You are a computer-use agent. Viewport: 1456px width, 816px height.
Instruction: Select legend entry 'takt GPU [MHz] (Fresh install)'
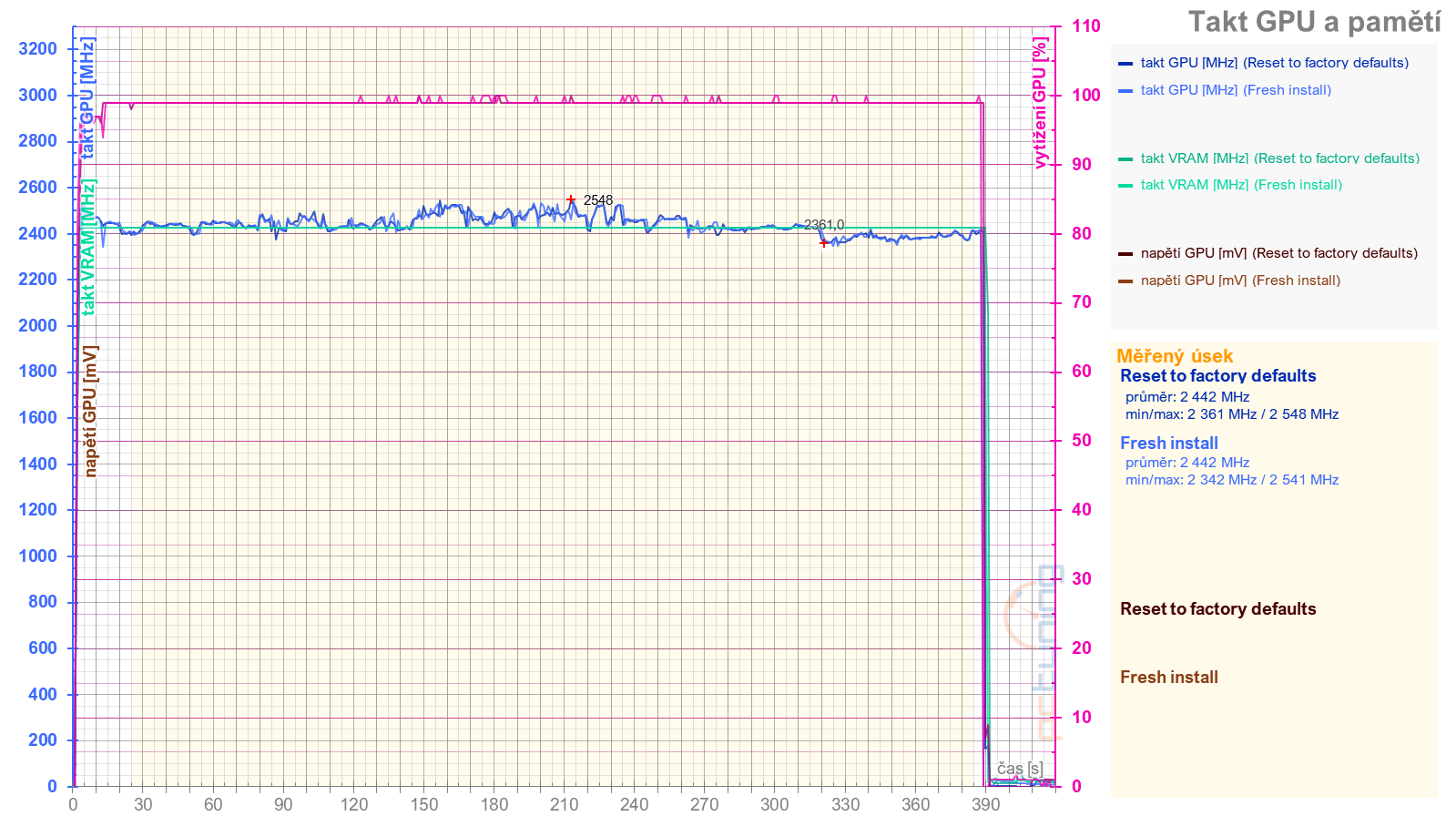pyautogui.click(x=1236, y=90)
